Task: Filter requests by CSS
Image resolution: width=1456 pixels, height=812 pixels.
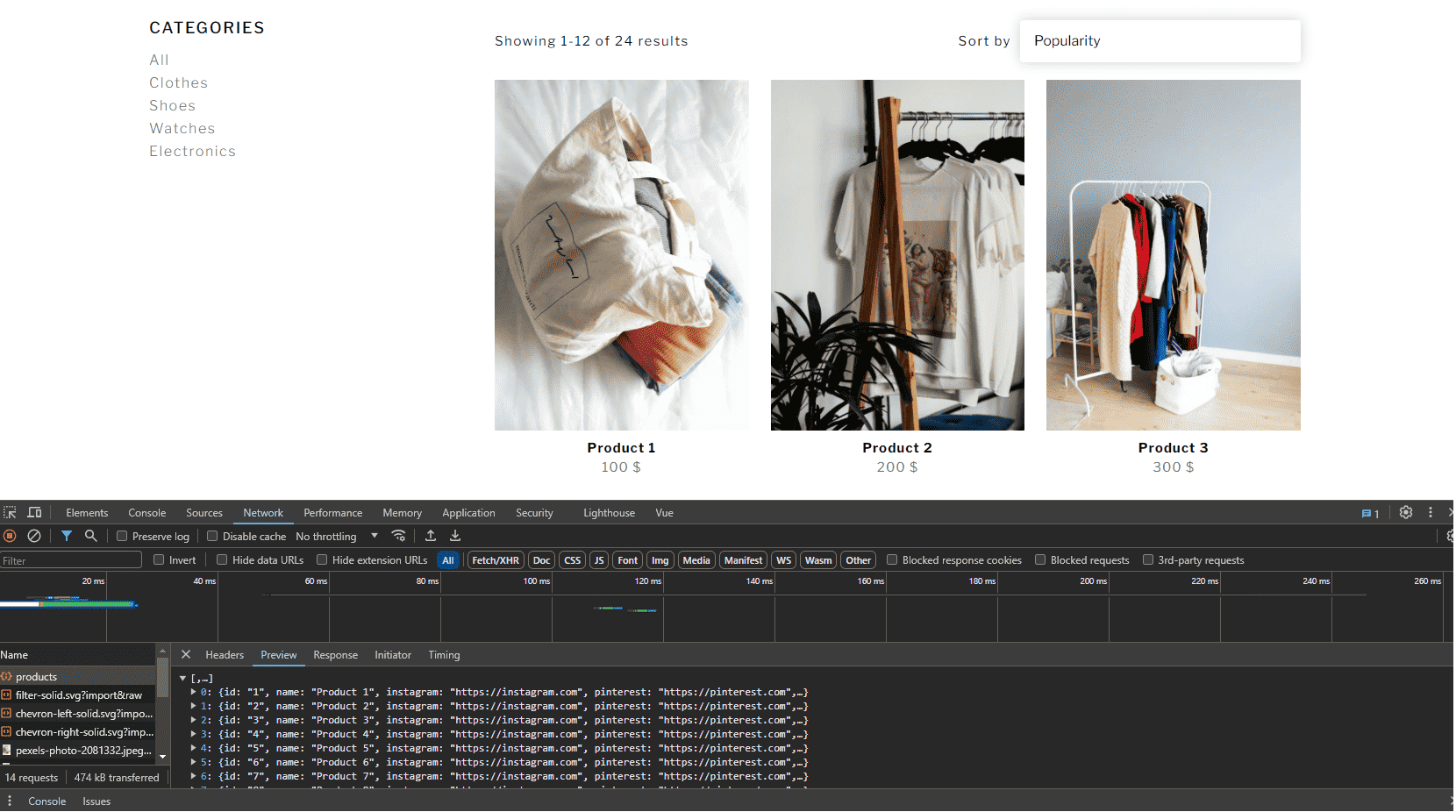Action: click(572, 560)
